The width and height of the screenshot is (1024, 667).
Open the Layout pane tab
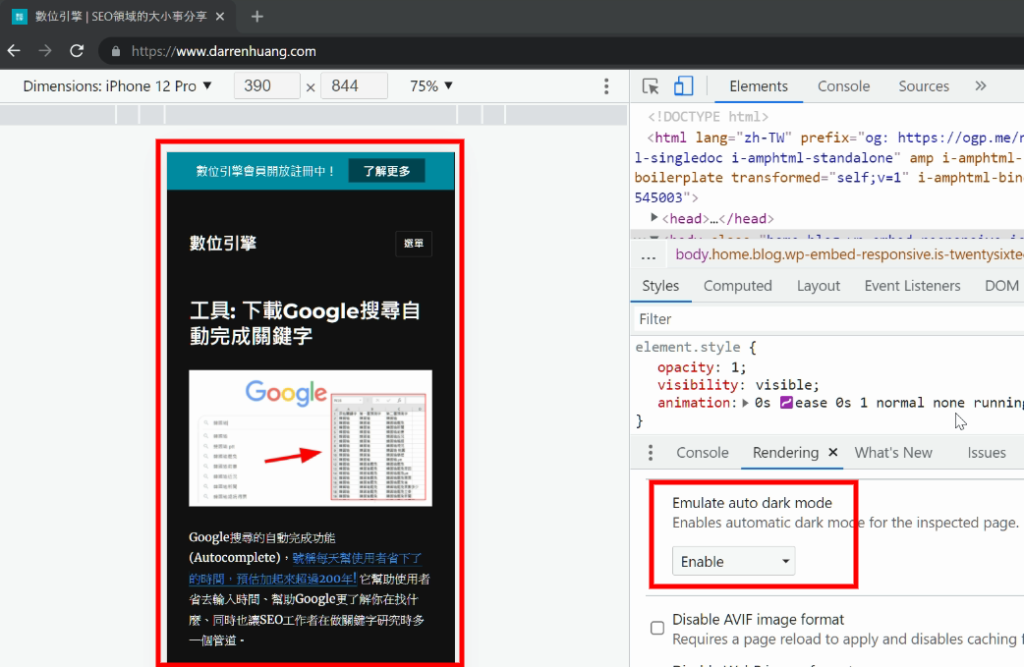pyautogui.click(x=818, y=285)
